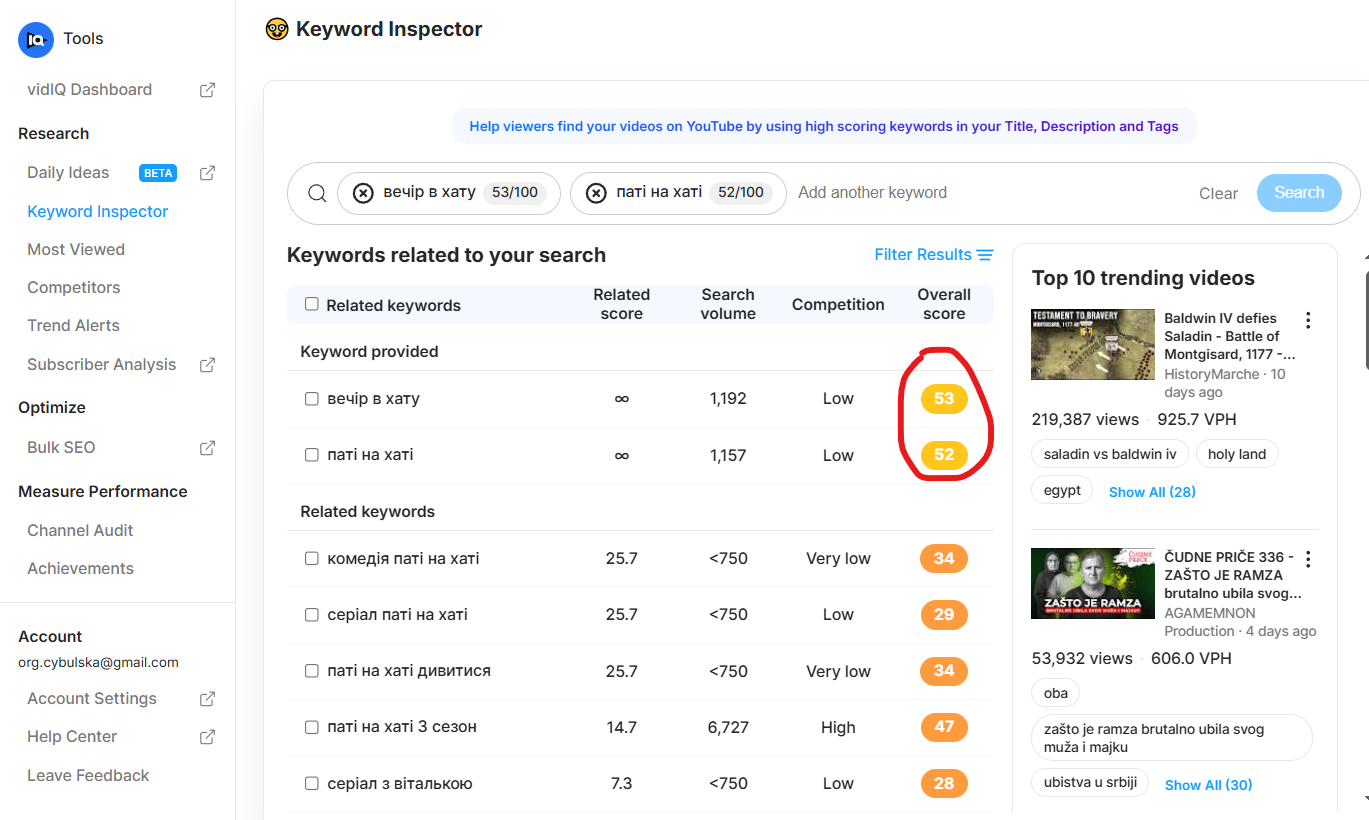Check the 'Related keywords' select-all checkbox
The width and height of the screenshot is (1369, 820).
pyautogui.click(x=312, y=304)
